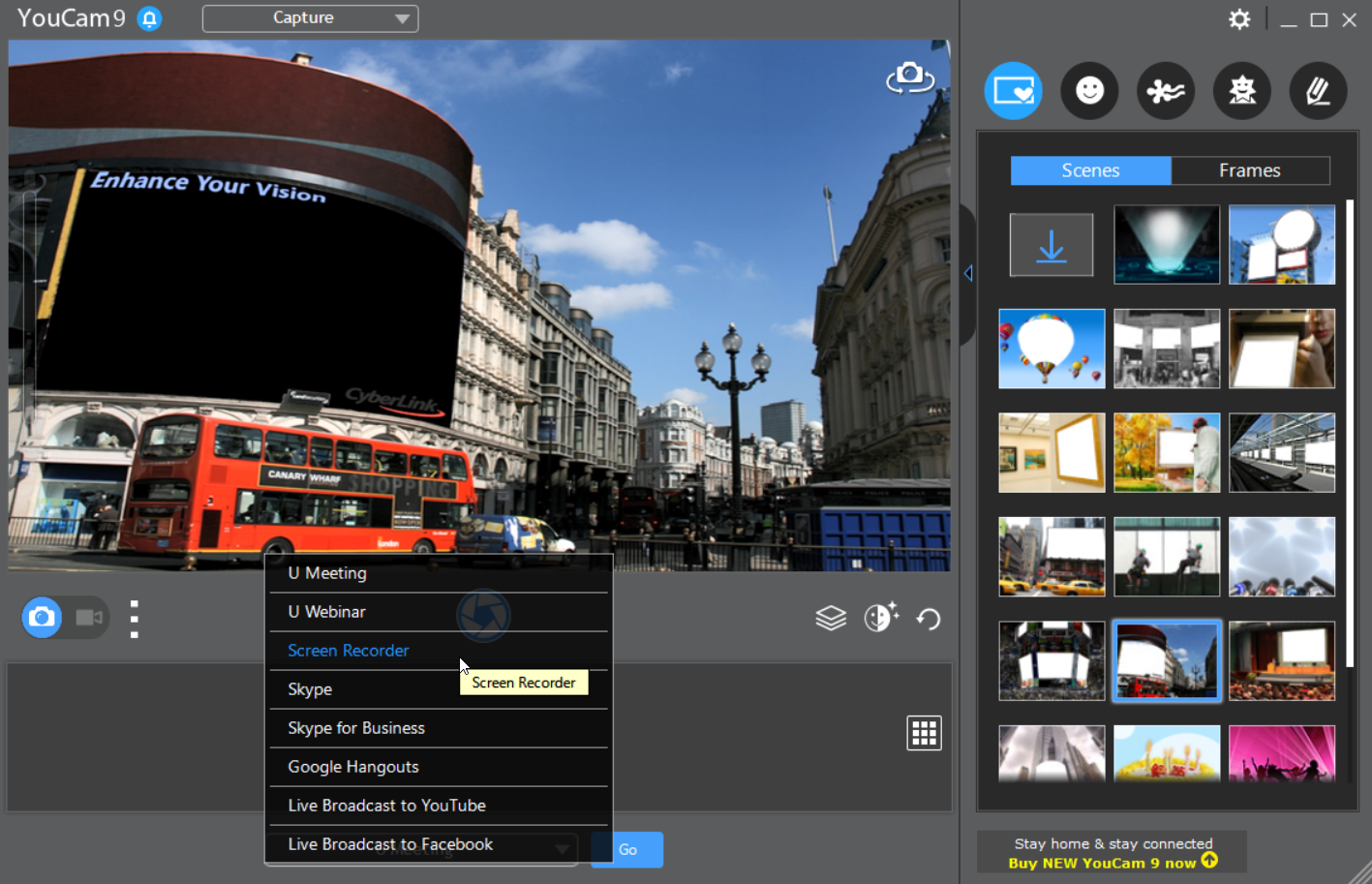The width and height of the screenshot is (1372, 884).
Task: Choose Skype from the list
Action: coord(439,689)
